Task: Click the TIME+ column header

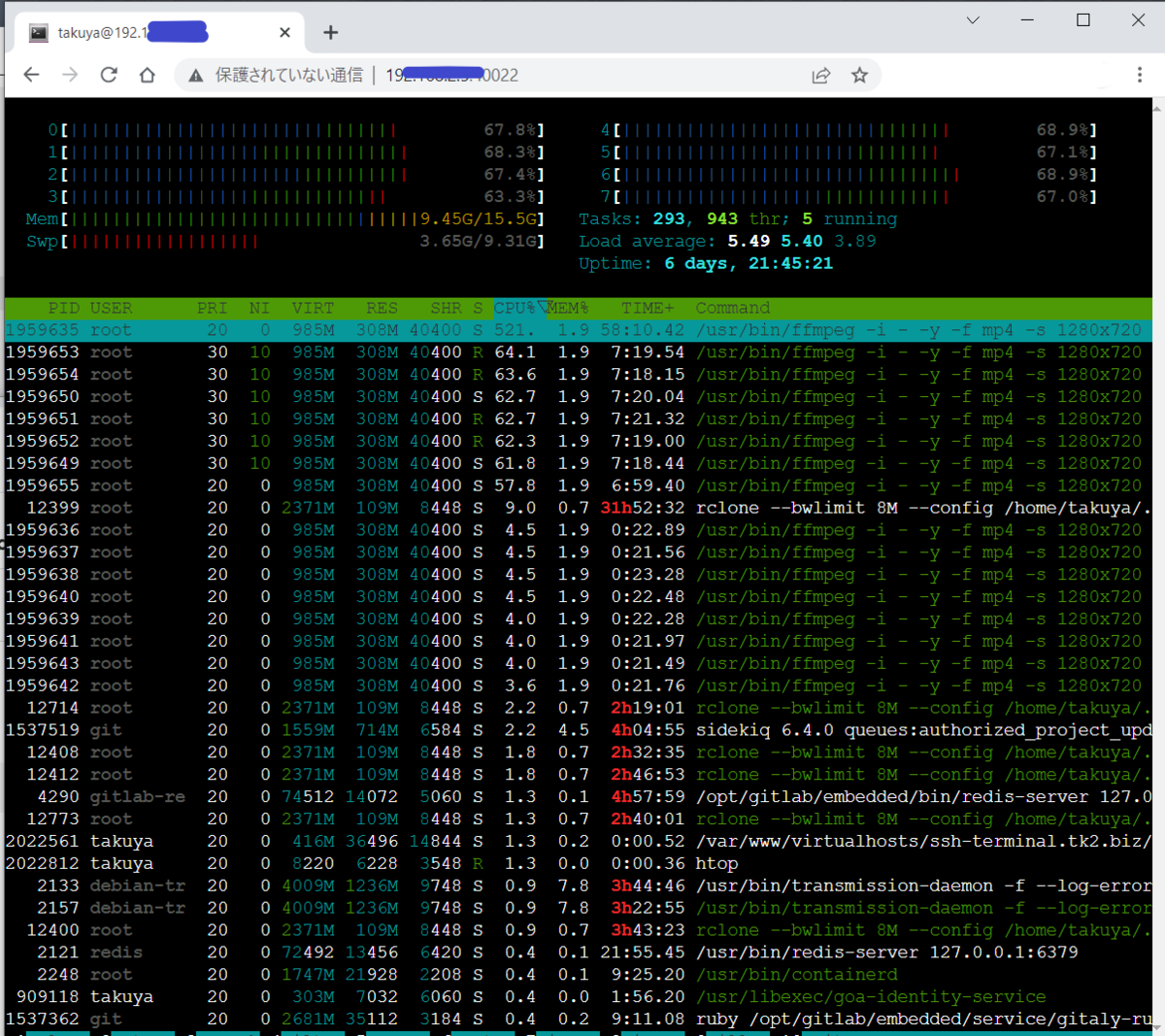Action: 648,308
